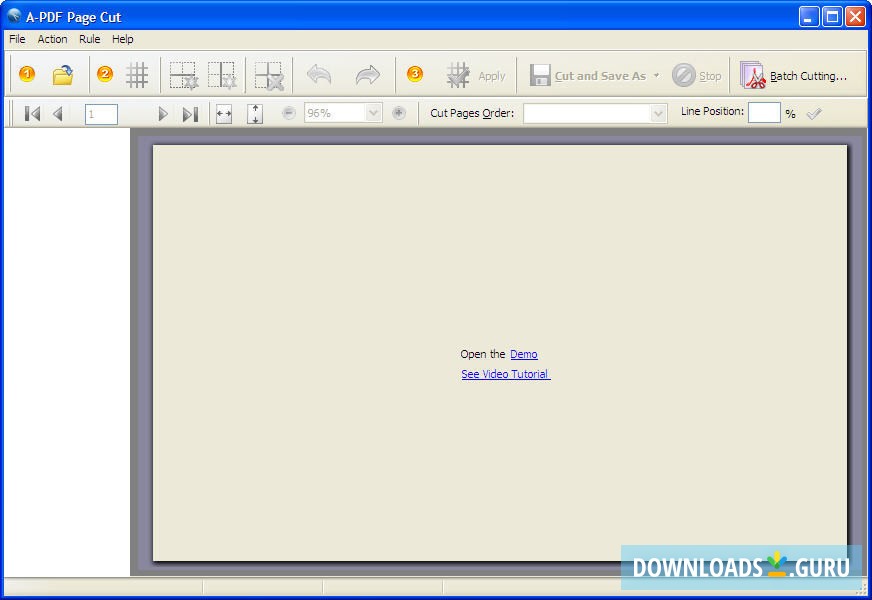Click the Apply rule button
The width and height of the screenshot is (872, 600).
click(x=476, y=76)
